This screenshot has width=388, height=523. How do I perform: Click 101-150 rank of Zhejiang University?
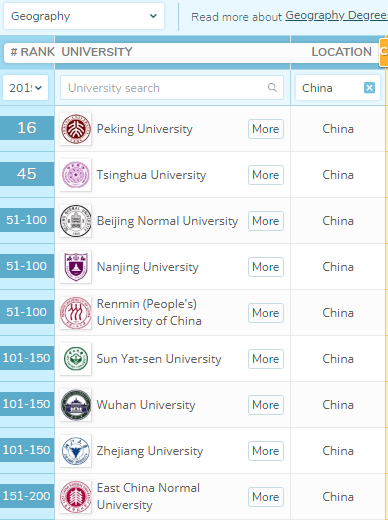click(27, 450)
